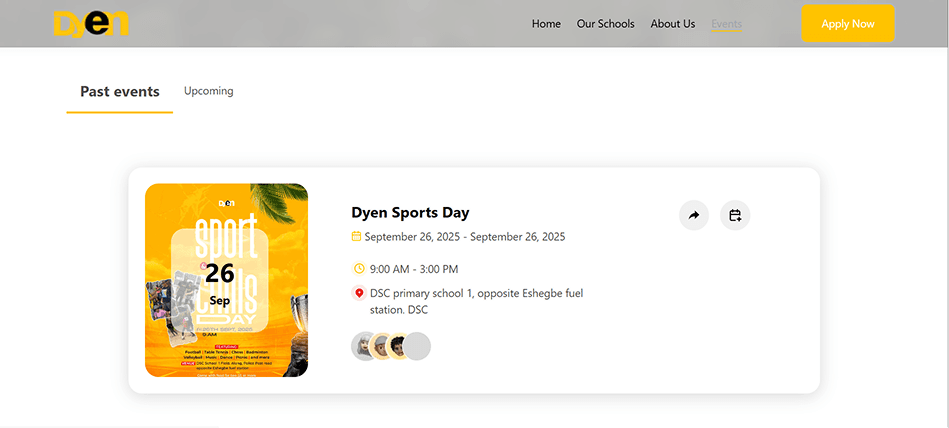Share the Dyen Sports Day event
The image size is (949, 428).
coord(694,215)
